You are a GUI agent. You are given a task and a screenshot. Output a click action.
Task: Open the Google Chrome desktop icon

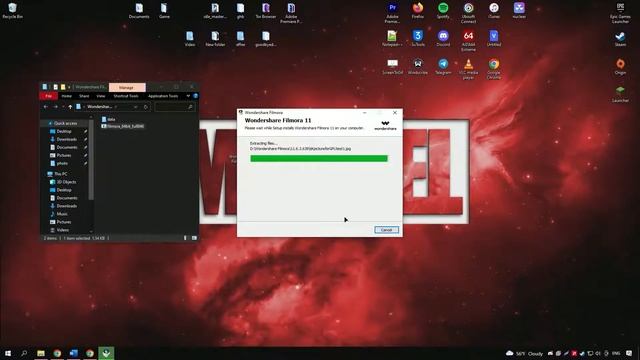click(x=494, y=69)
